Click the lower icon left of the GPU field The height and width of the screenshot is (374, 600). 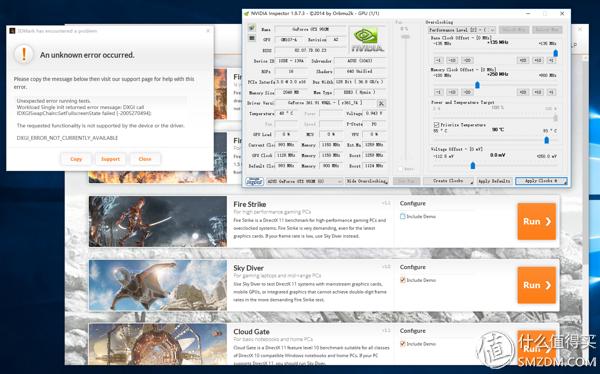point(252,38)
